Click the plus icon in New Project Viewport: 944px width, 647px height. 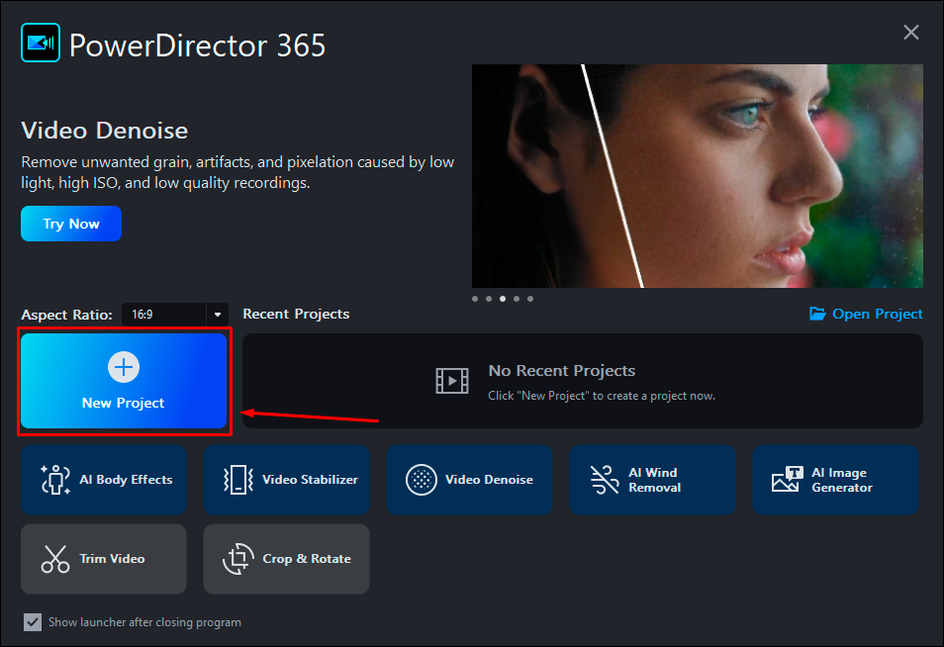coord(123,367)
